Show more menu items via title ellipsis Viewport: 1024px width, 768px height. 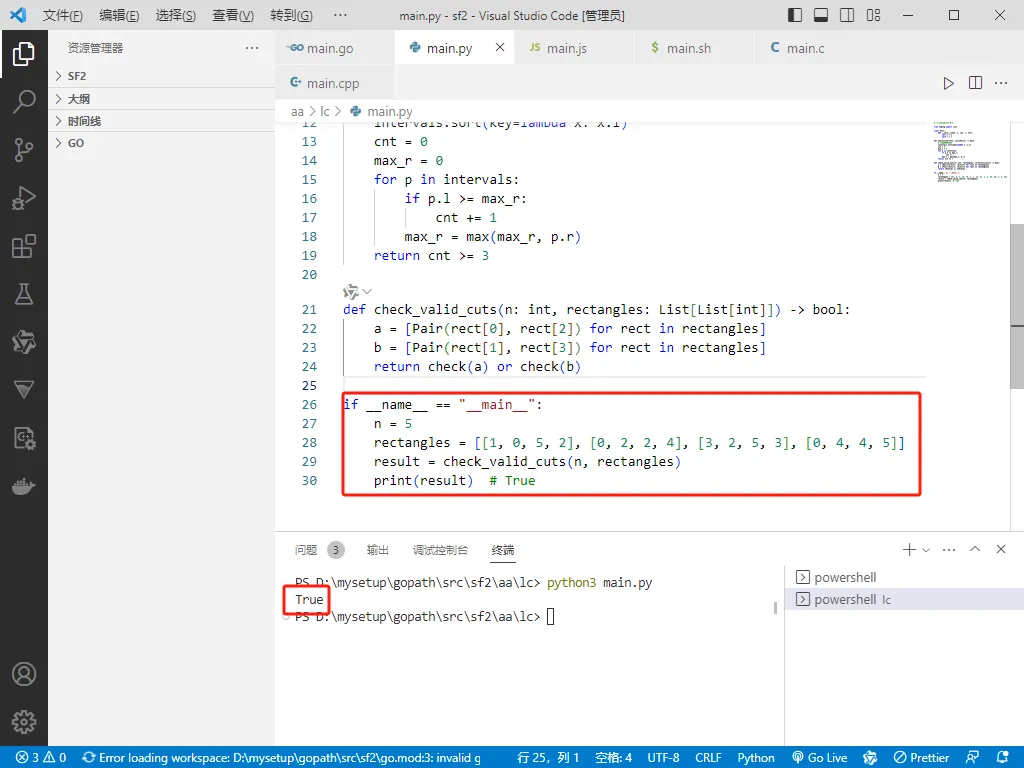(x=340, y=15)
